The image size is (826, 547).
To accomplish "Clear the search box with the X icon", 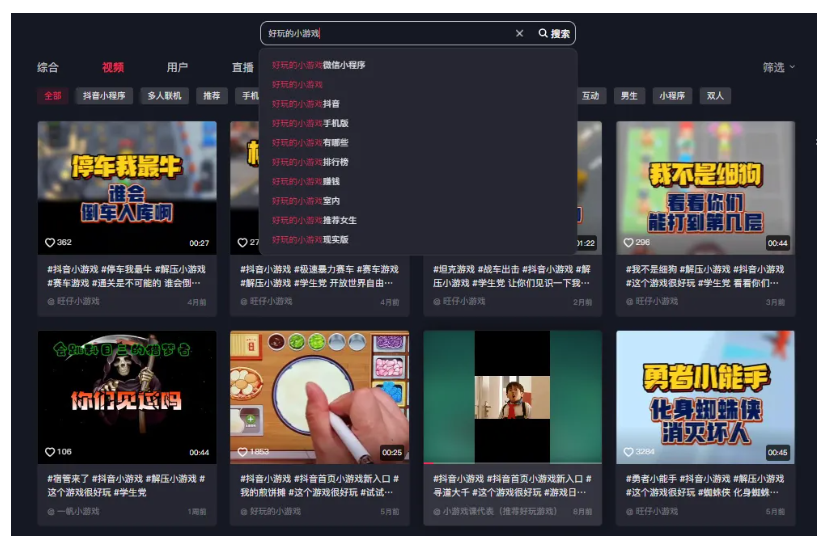I will click(x=519, y=34).
